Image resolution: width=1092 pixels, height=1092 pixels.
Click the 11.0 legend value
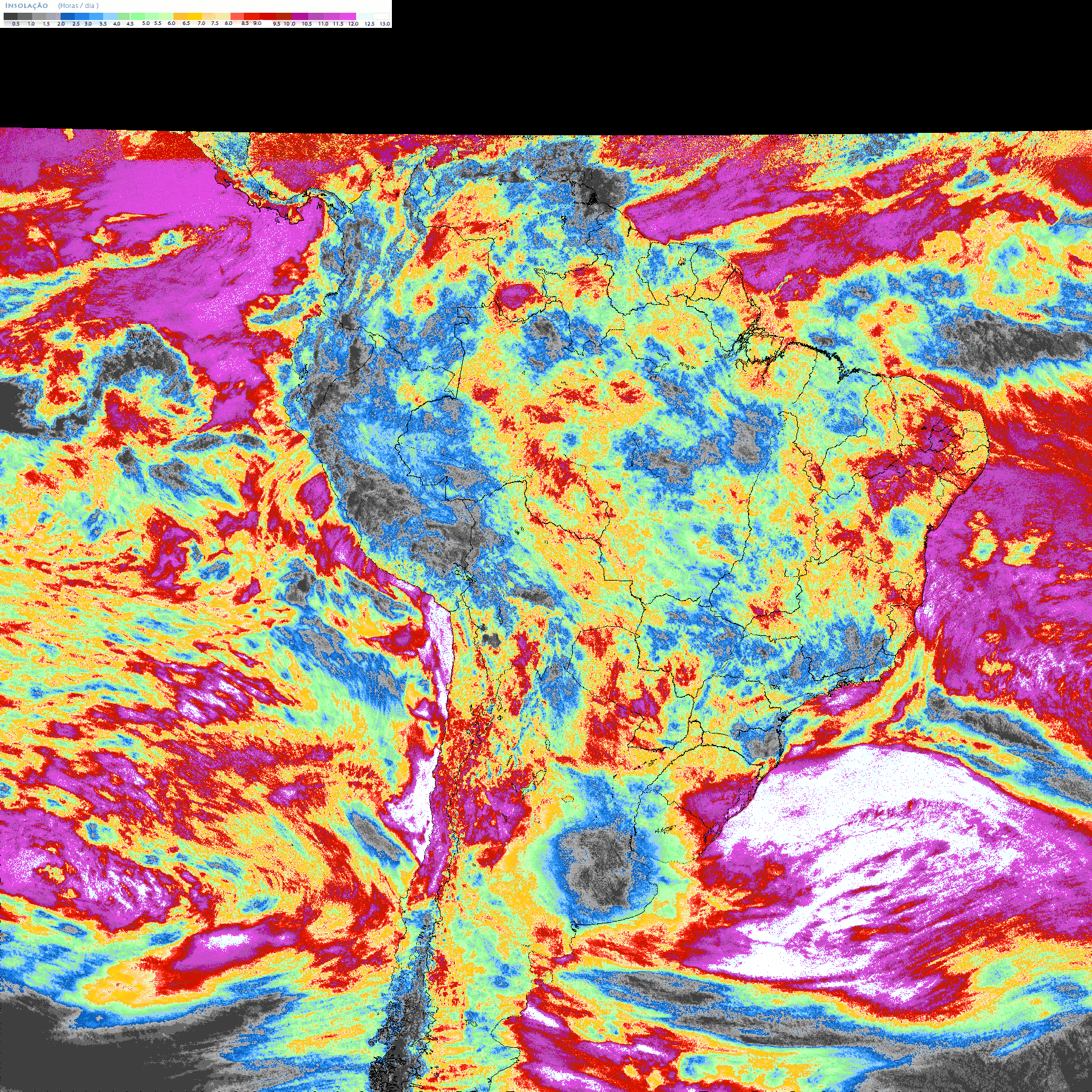(323, 24)
